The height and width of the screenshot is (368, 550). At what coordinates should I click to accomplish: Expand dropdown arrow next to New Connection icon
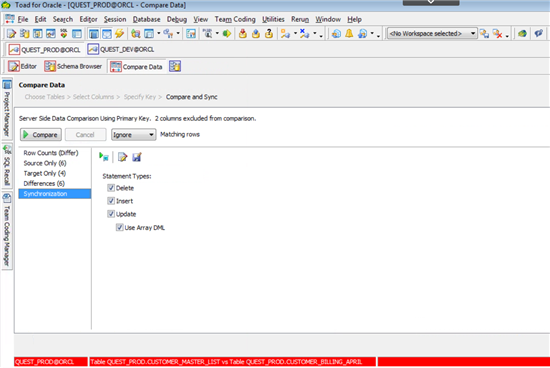[x=295, y=34]
